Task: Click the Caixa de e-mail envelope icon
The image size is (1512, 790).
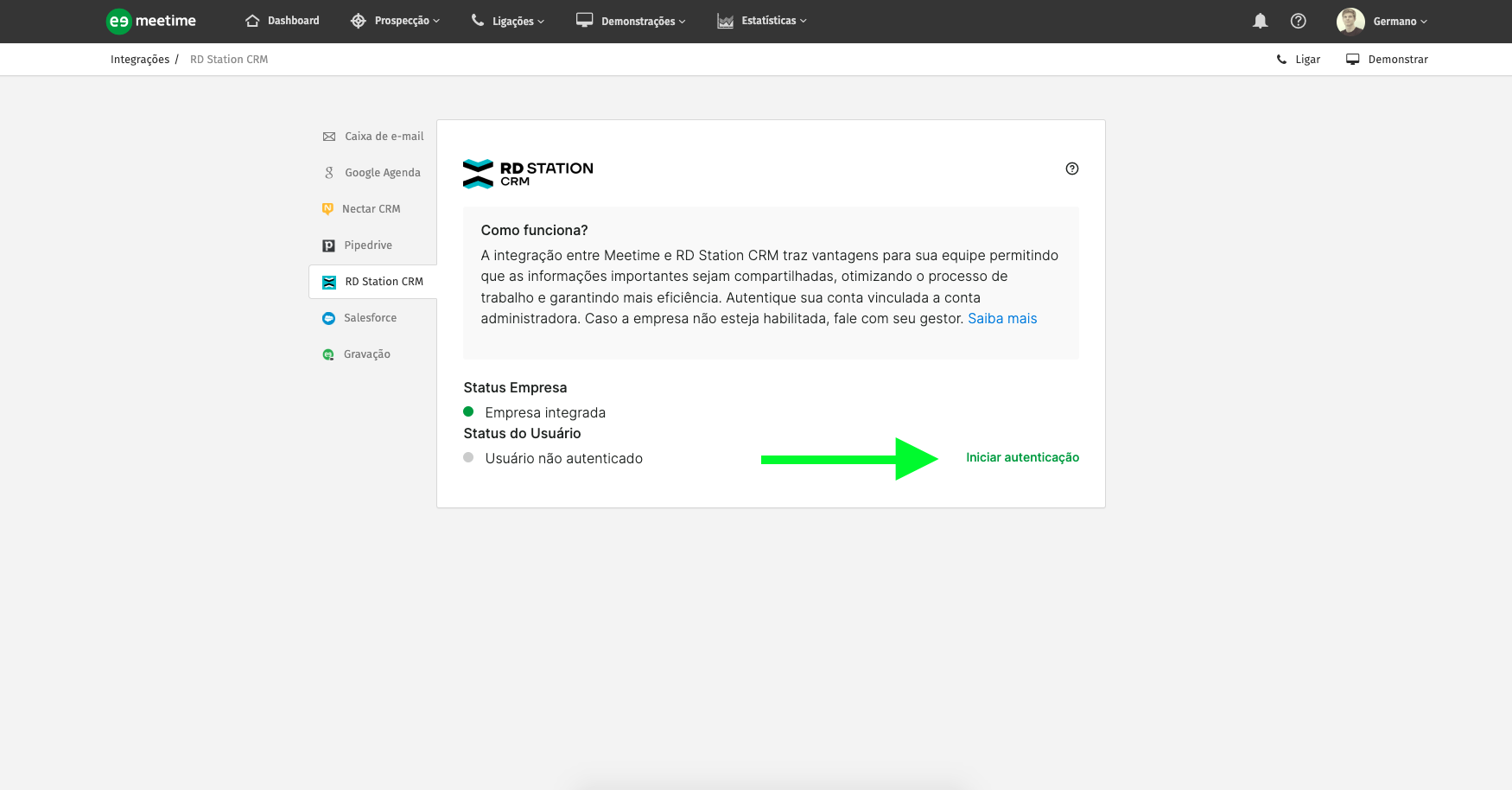Action: tap(329, 137)
